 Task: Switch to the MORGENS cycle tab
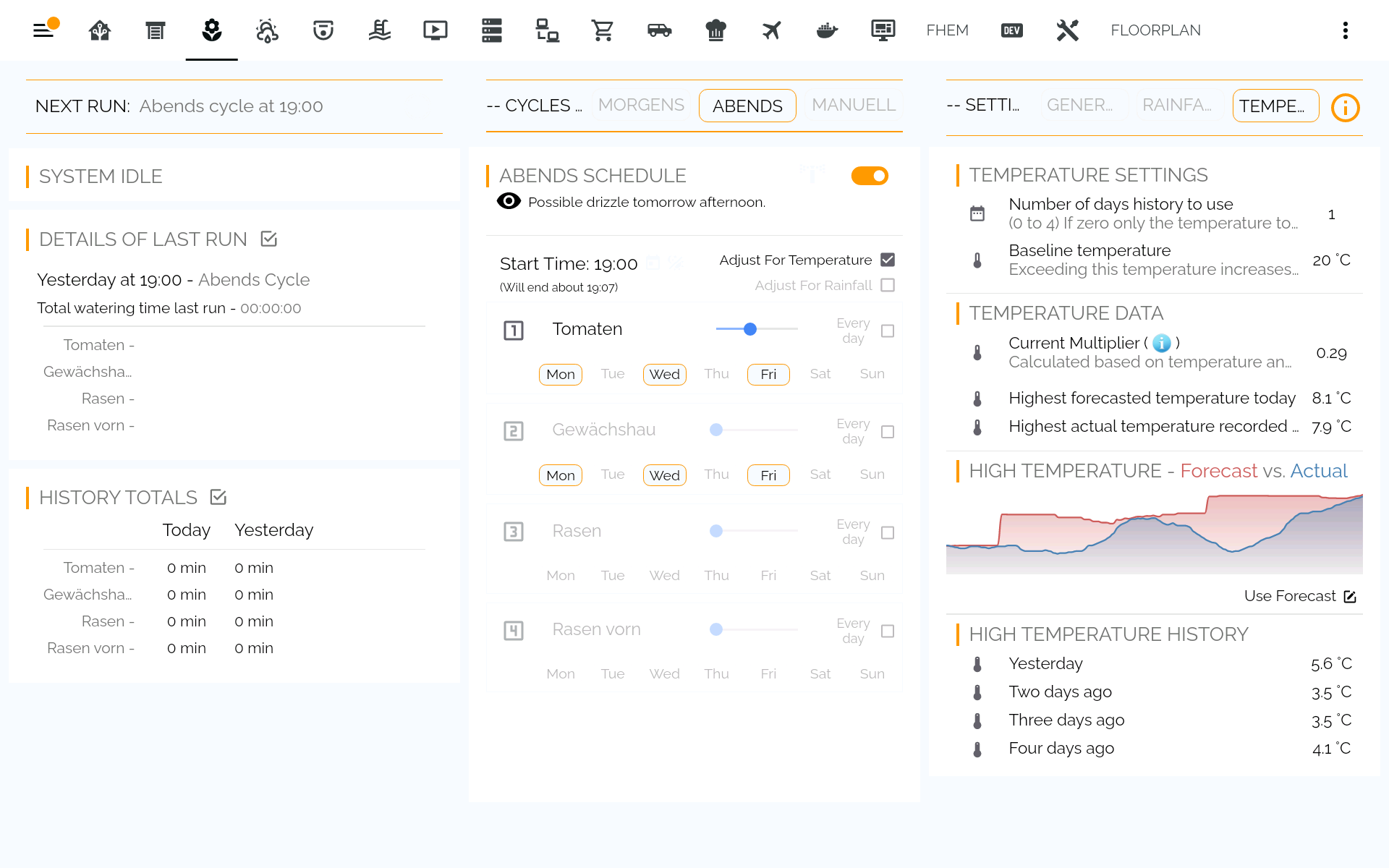click(x=641, y=106)
